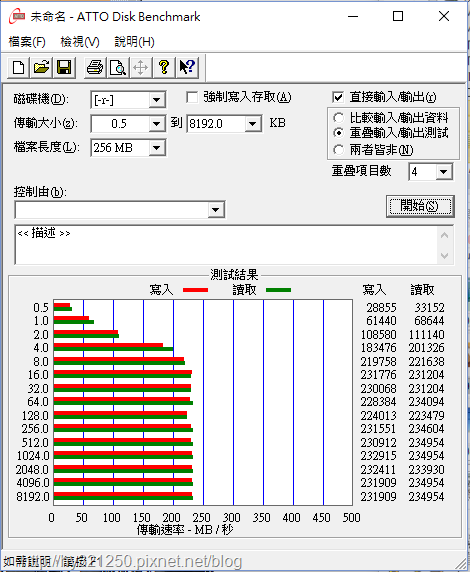Viewport: 470px width, 572px height.
Task: Close the ATTO Disk Benchmark window
Action: coord(444,16)
